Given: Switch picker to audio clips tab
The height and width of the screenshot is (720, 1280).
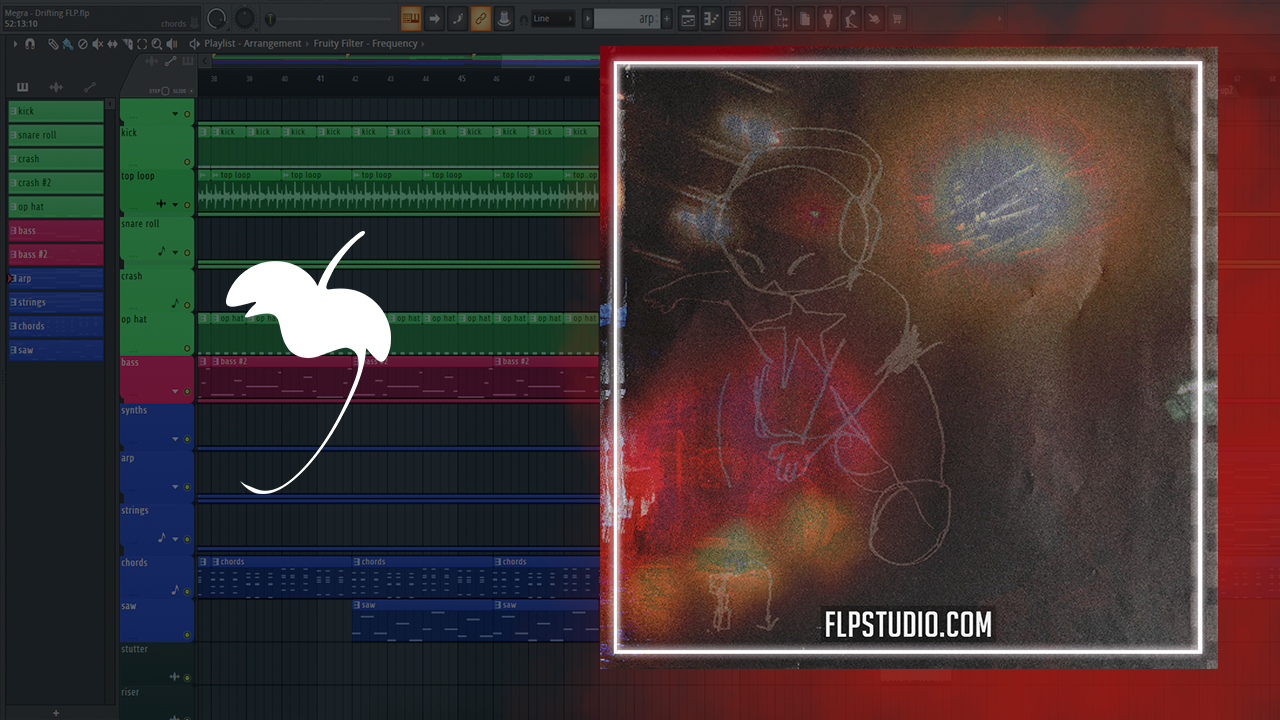Looking at the screenshot, I should 56,88.
